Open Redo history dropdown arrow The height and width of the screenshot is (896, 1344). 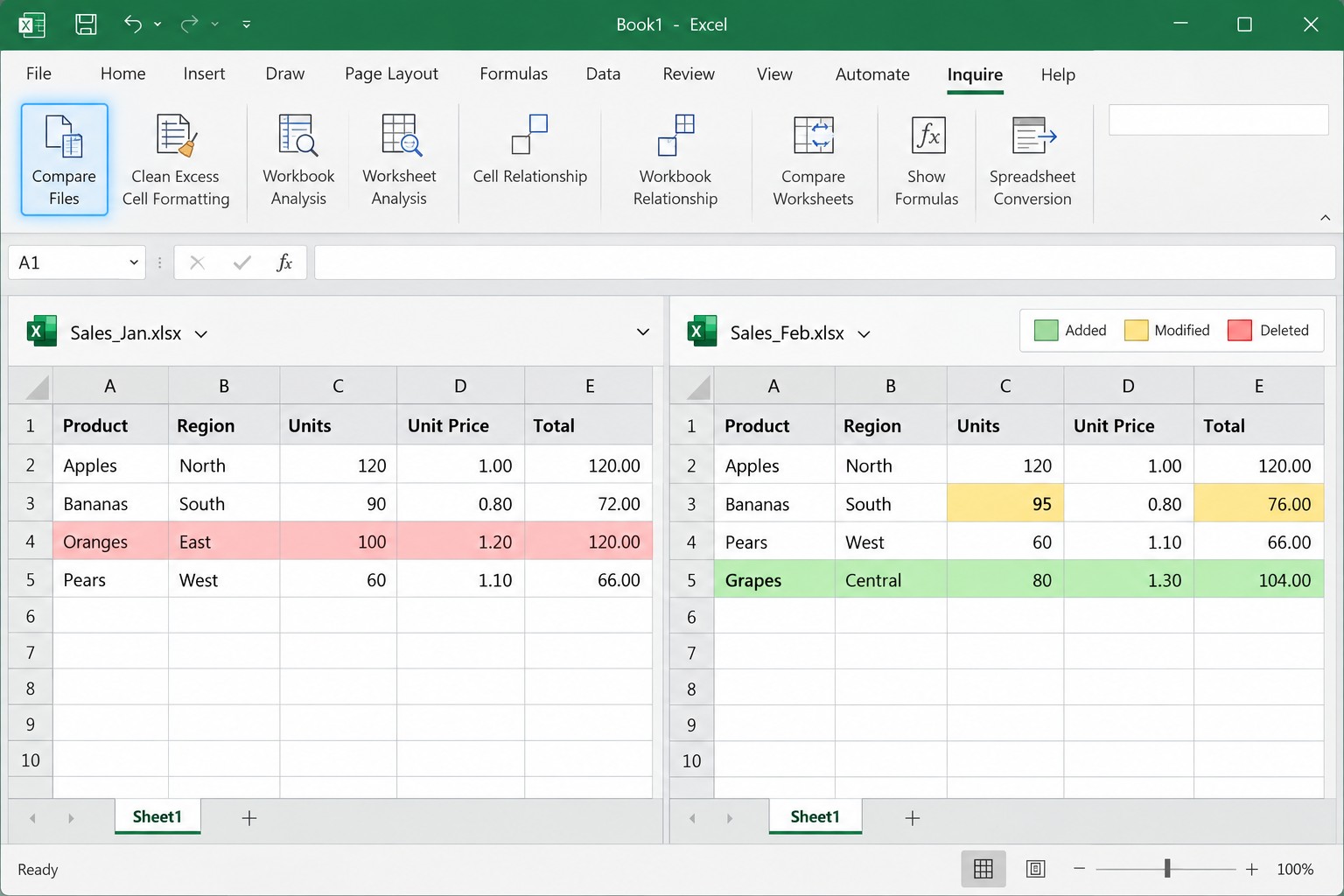pyautogui.click(x=214, y=24)
